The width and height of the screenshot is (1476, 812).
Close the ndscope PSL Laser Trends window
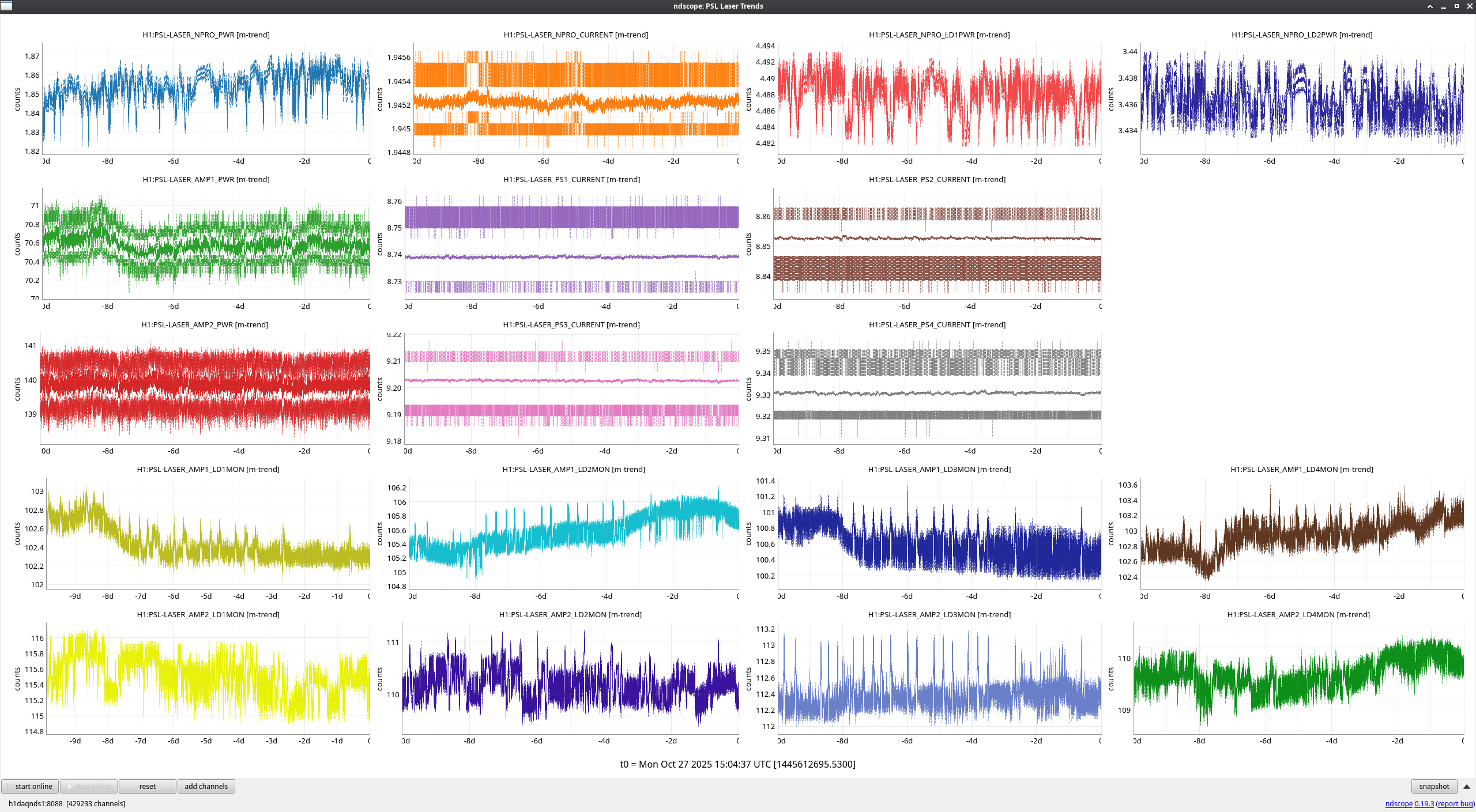(x=1470, y=6)
